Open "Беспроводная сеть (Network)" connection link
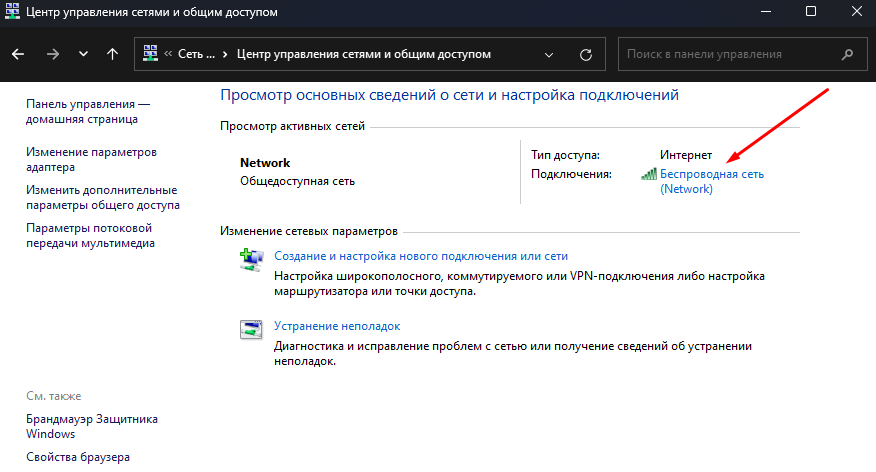The image size is (876, 472). click(x=712, y=182)
